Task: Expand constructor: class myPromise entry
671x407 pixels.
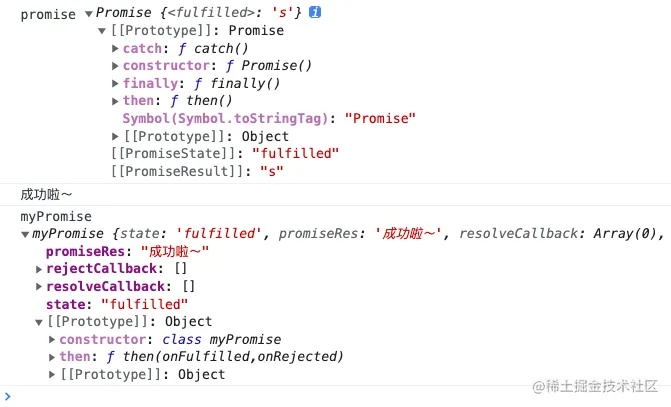Action: point(52,339)
